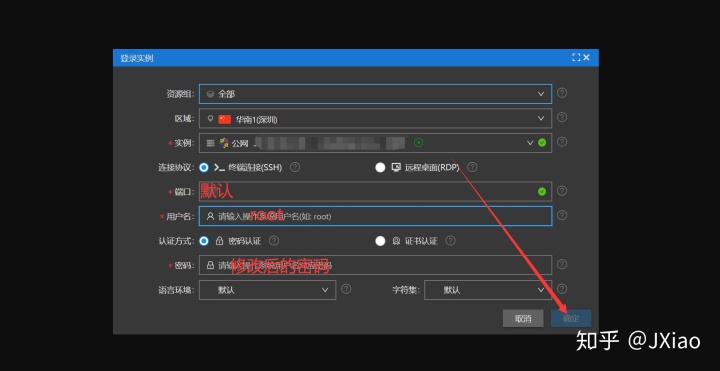Click help icon next to 区域 field
Viewport: 720px width, 371px height.
tap(562, 117)
